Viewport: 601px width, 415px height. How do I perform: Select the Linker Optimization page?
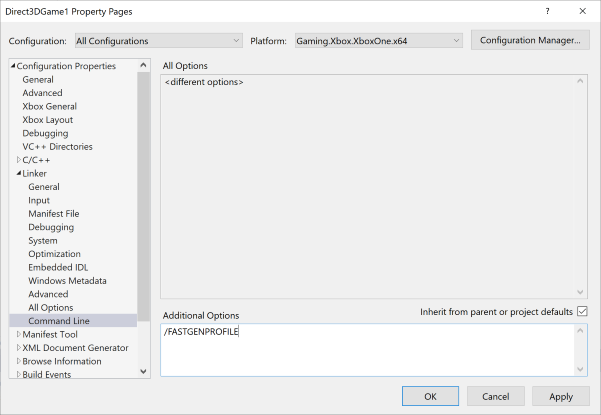coord(54,254)
